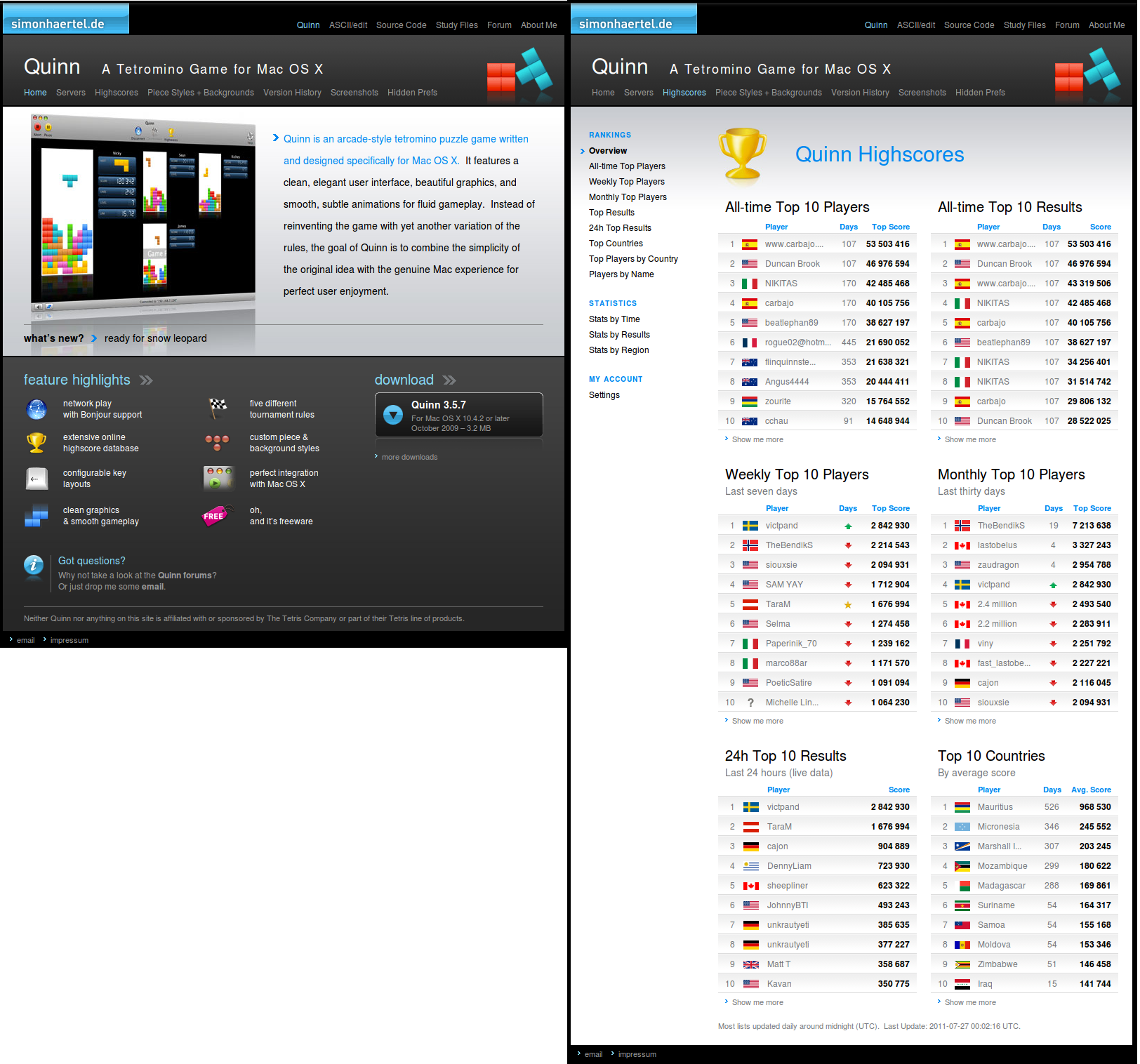The image size is (1140, 1064).
Task: Open Players by Name sidebar link
Action: click(621, 274)
